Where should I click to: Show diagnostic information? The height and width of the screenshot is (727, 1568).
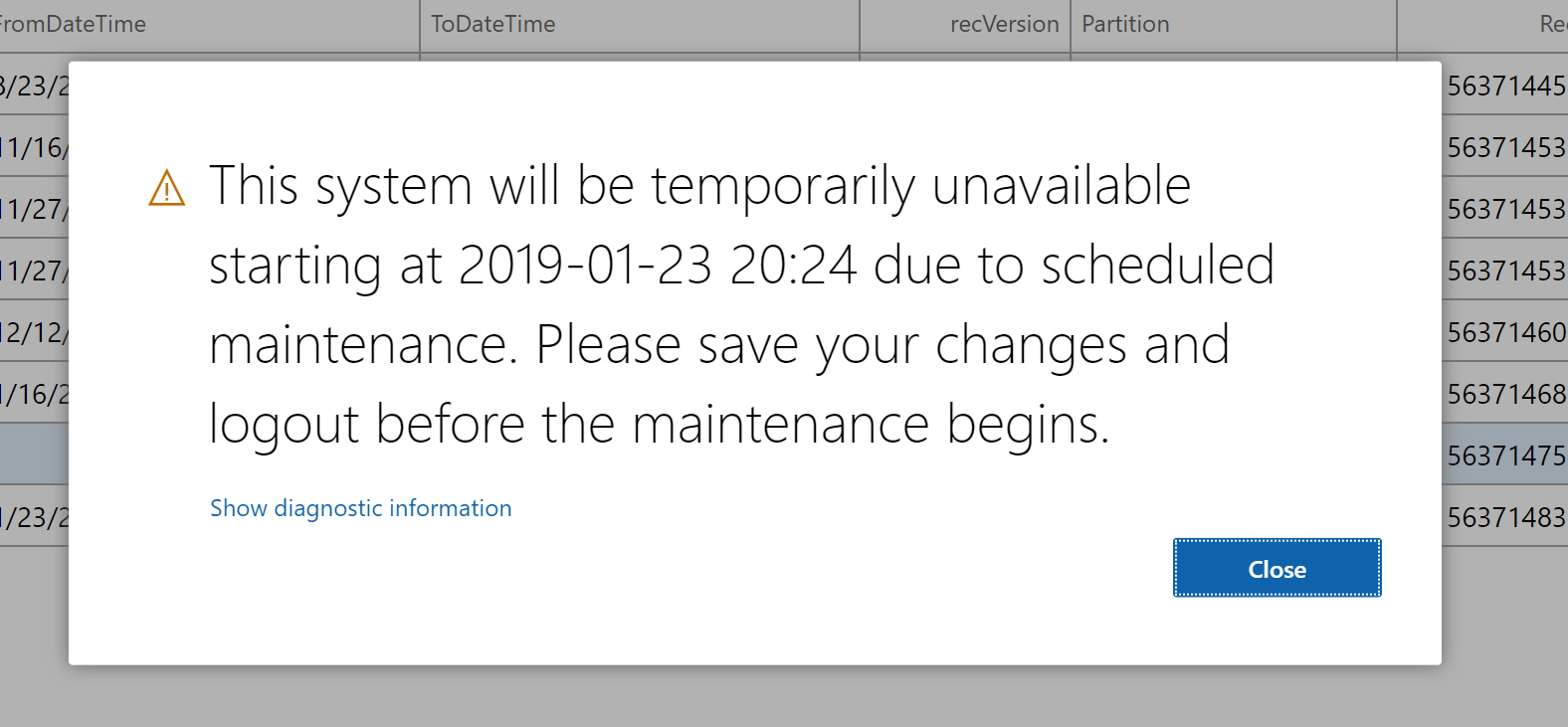click(360, 508)
